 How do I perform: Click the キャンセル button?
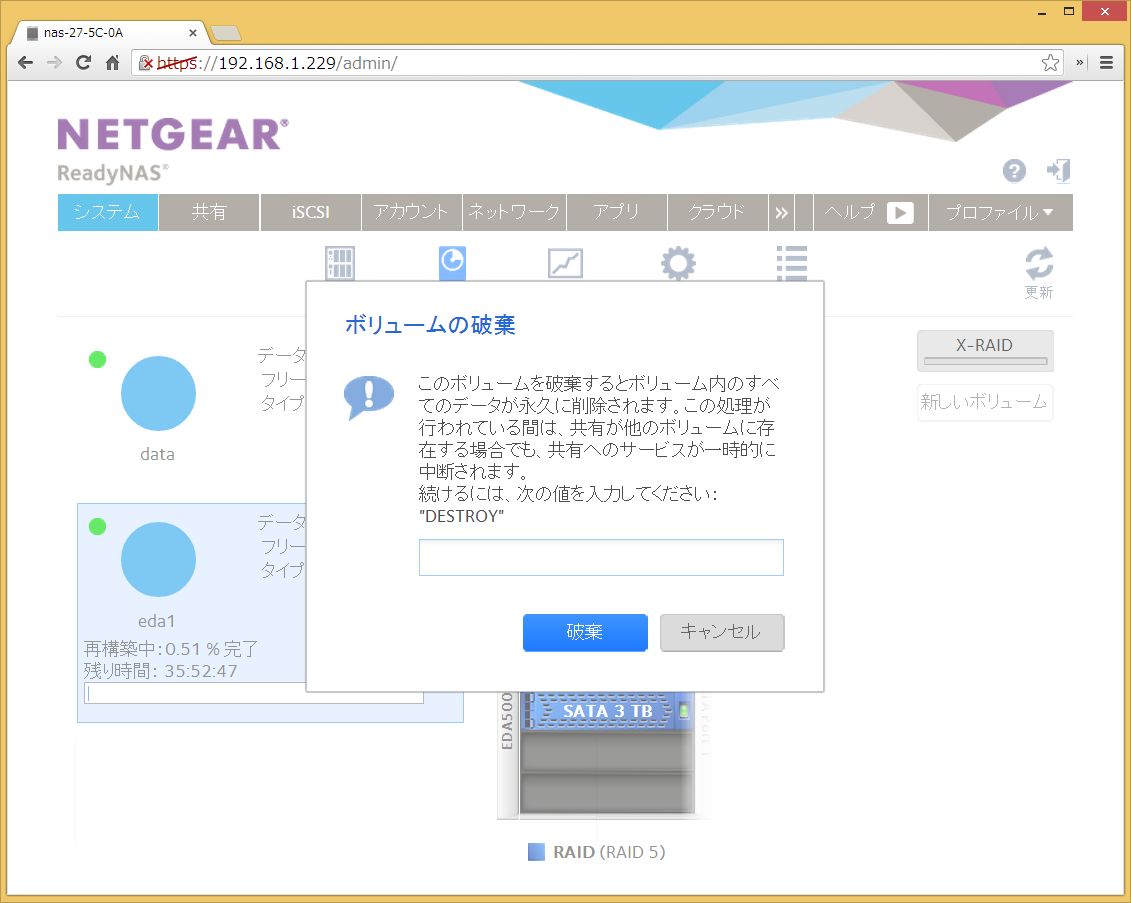point(721,632)
